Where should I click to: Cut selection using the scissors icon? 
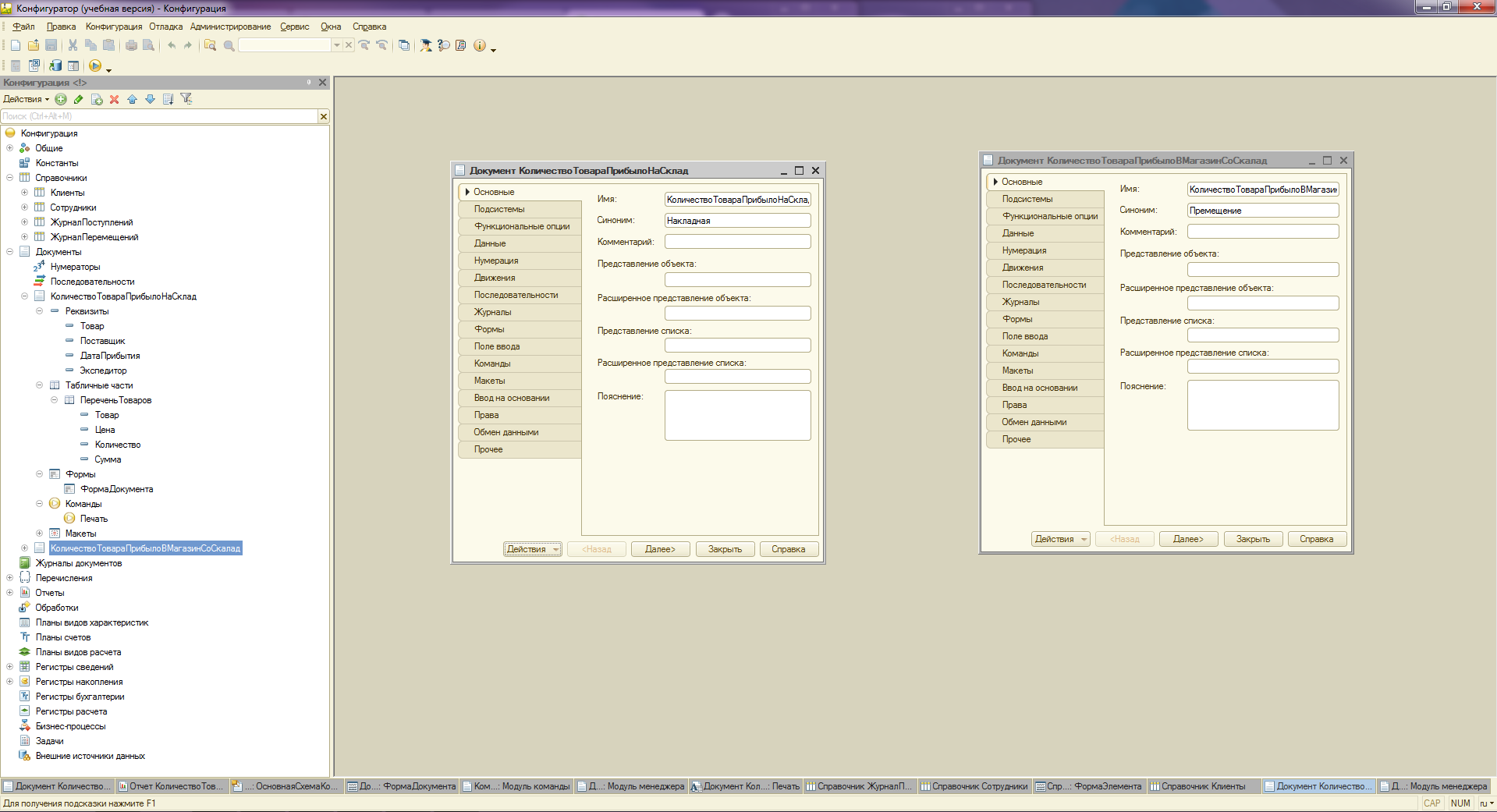(73, 45)
